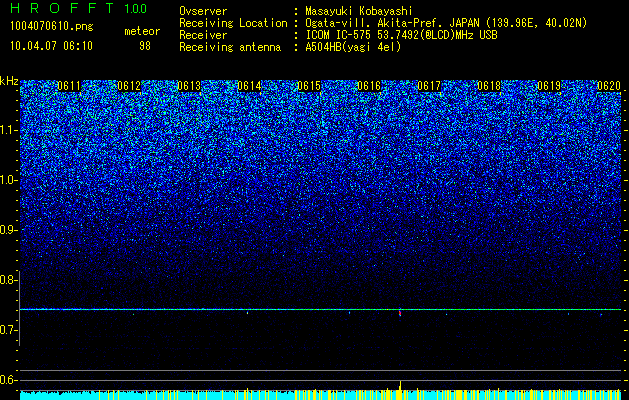The width and height of the screenshot is (629, 400).
Task: Click receiver value ICOM IC-575 53.7492 MHz USB
Action: tap(401, 35)
